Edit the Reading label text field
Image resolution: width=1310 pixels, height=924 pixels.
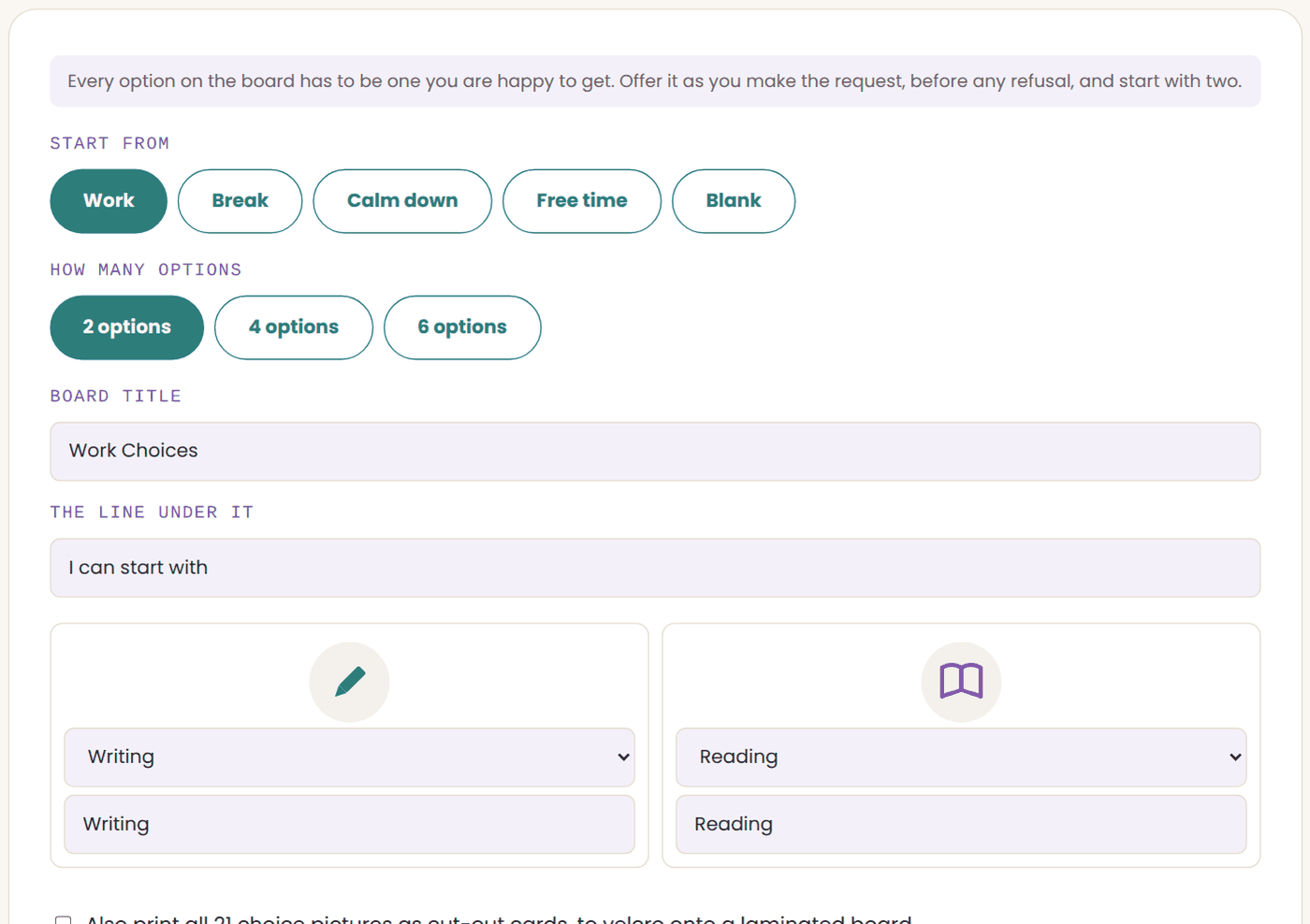tap(961, 824)
